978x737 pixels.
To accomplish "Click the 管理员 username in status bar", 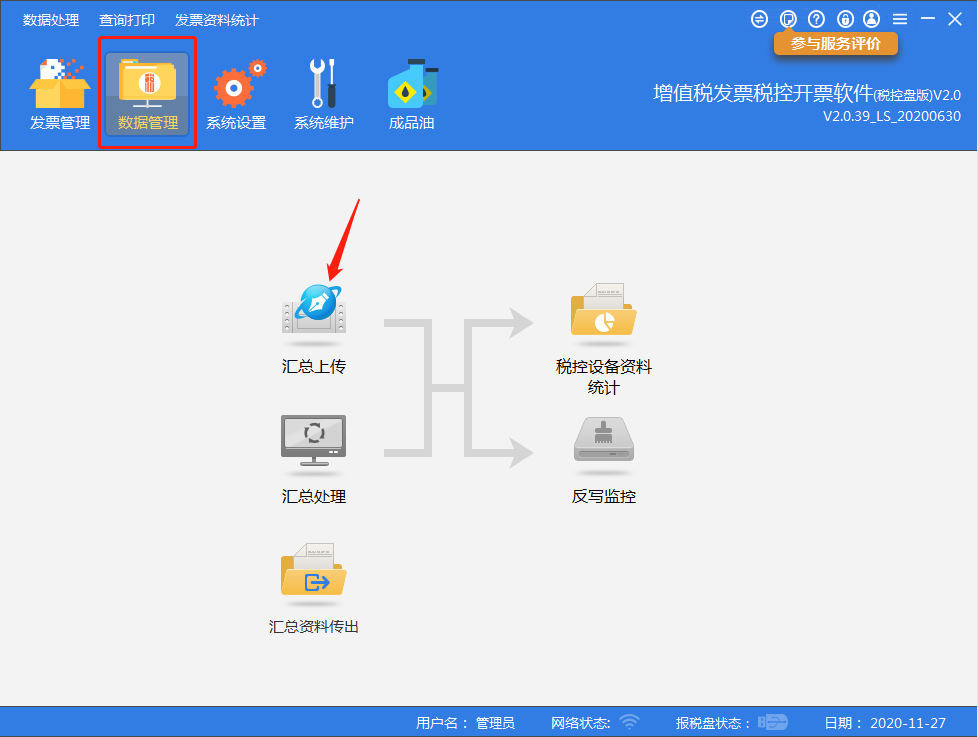I will pos(495,723).
